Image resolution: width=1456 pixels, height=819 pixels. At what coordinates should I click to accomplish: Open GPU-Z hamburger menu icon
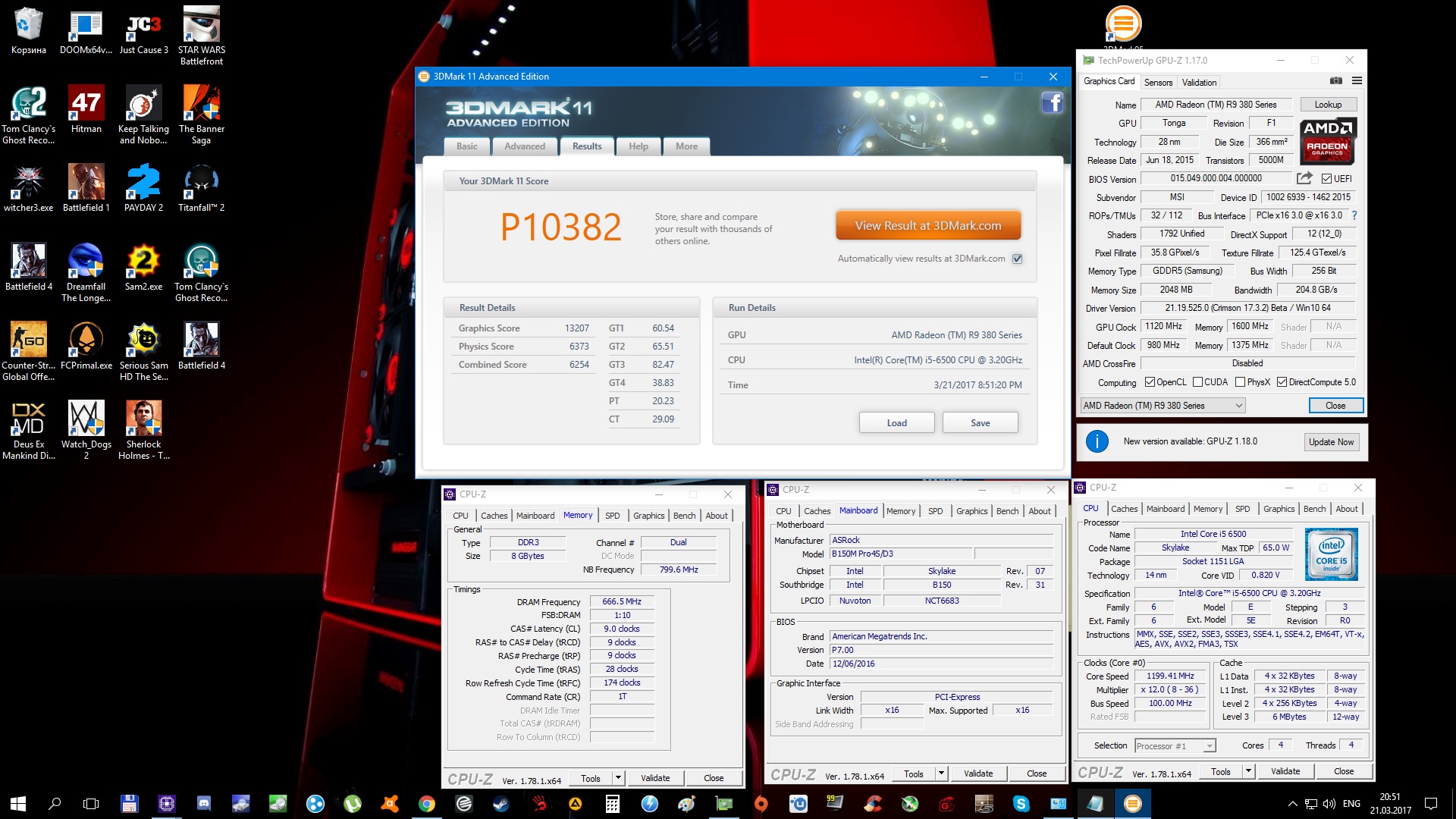(x=1357, y=81)
